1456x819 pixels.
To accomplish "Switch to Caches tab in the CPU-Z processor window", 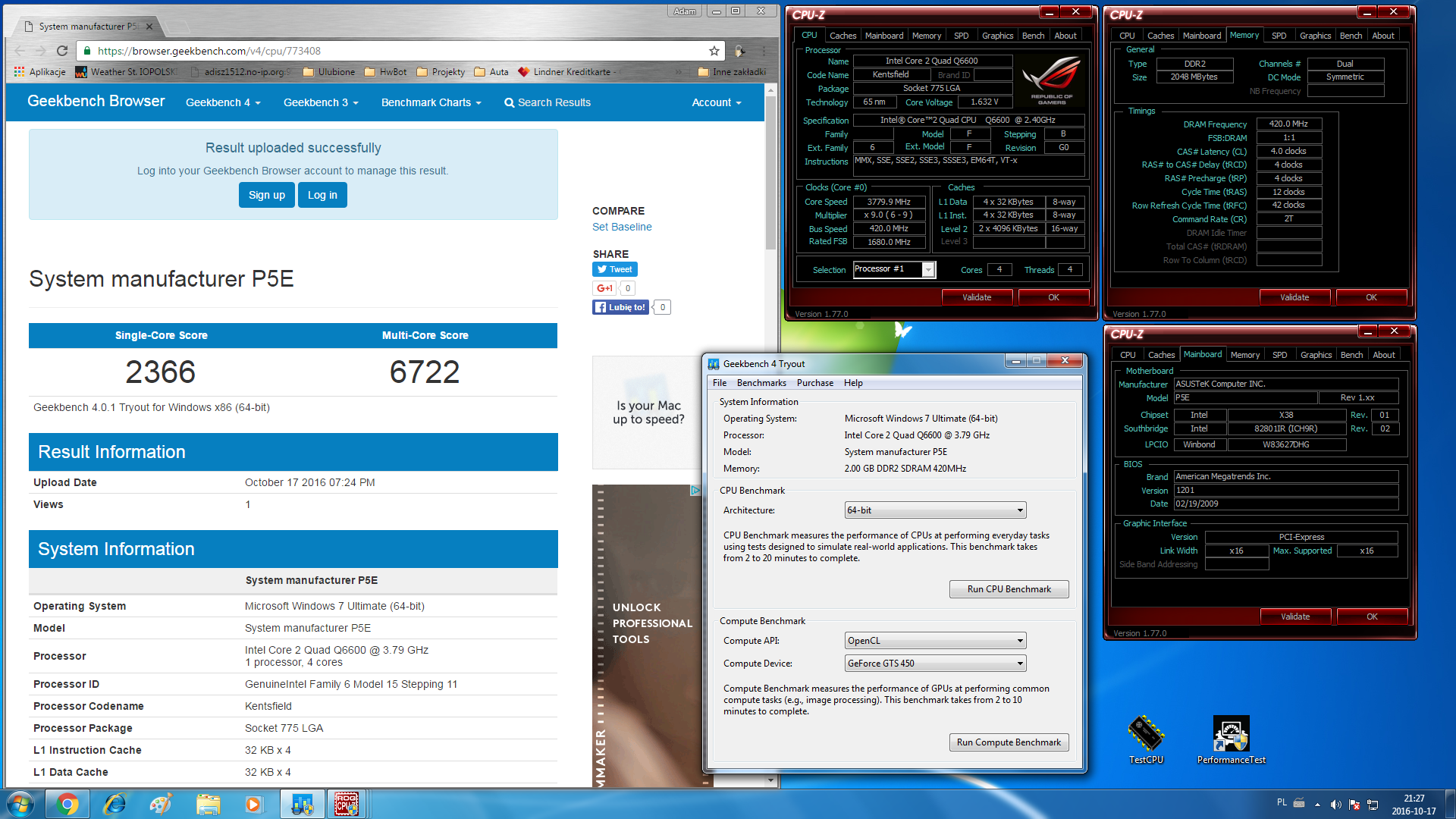I will pyautogui.click(x=843, y=36).
